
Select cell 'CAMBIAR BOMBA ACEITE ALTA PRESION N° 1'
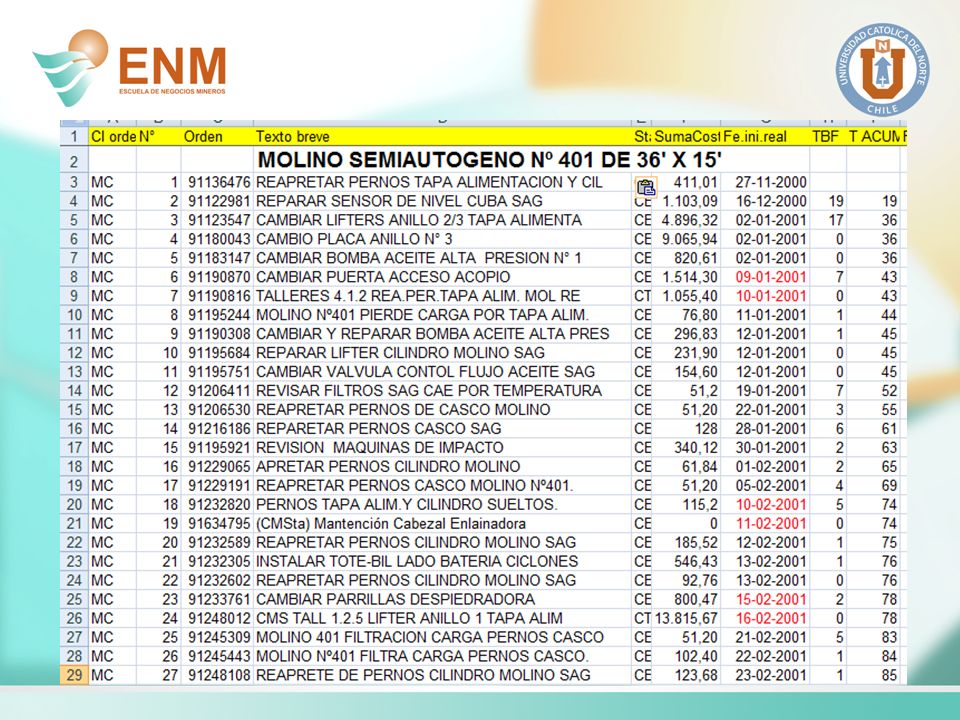pos(443,258)
